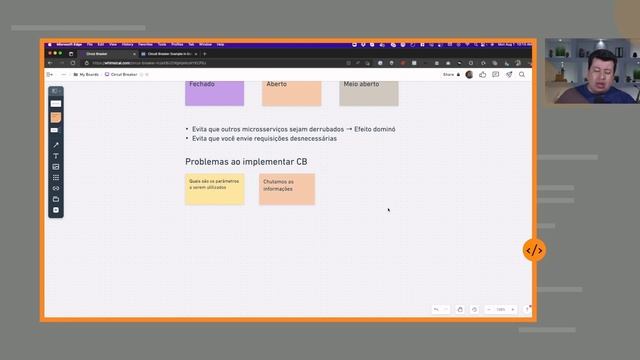Select the small card tool below sticky note

point(54,130)
